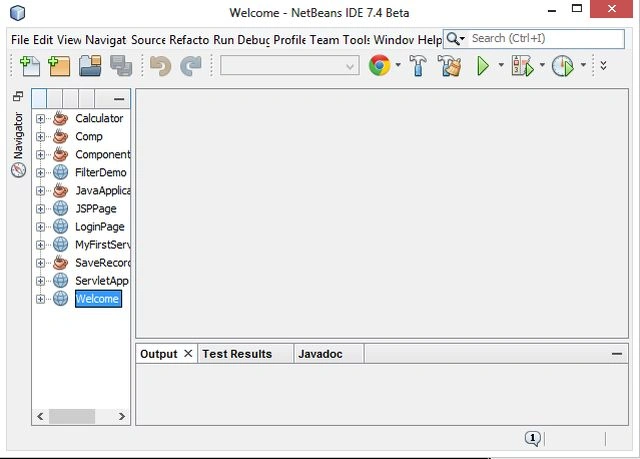This screenshot has height=459, width=640.
Task: Click the New Project toolbar icon
Action: [59, 66]
